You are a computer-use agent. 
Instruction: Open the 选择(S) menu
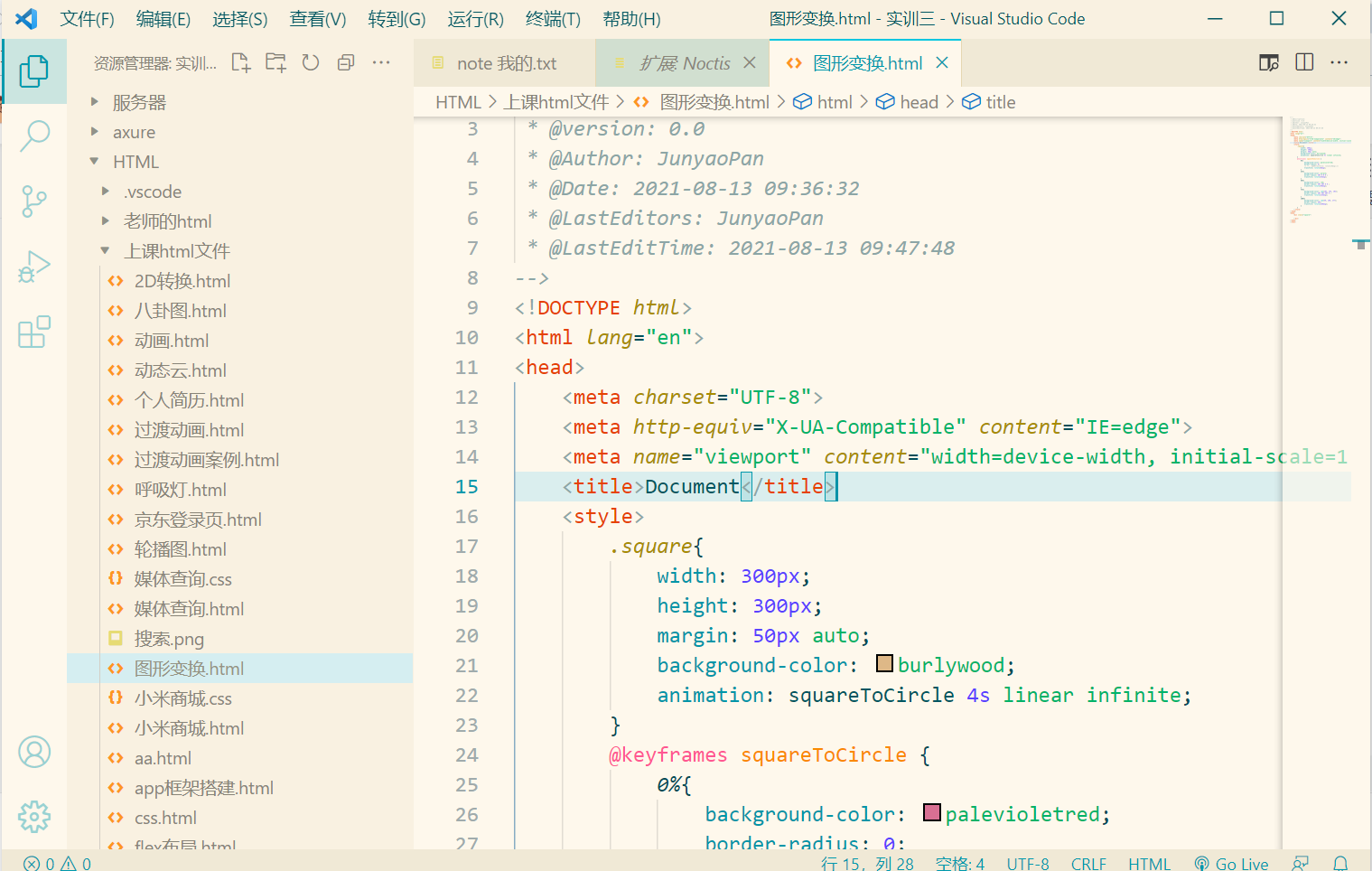click(x=239, y=19)
